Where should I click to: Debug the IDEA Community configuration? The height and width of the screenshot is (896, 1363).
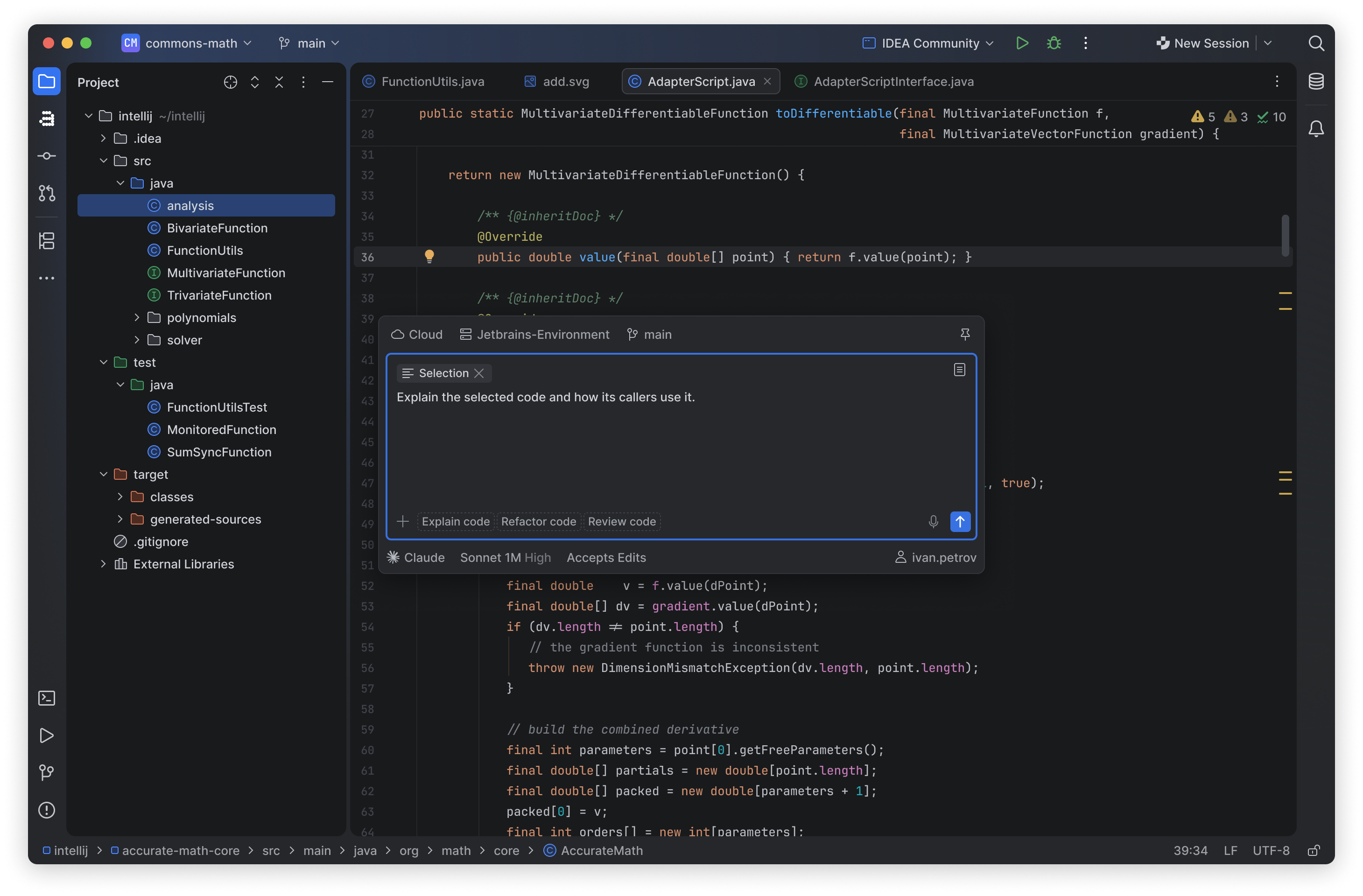click(1054, 43)
